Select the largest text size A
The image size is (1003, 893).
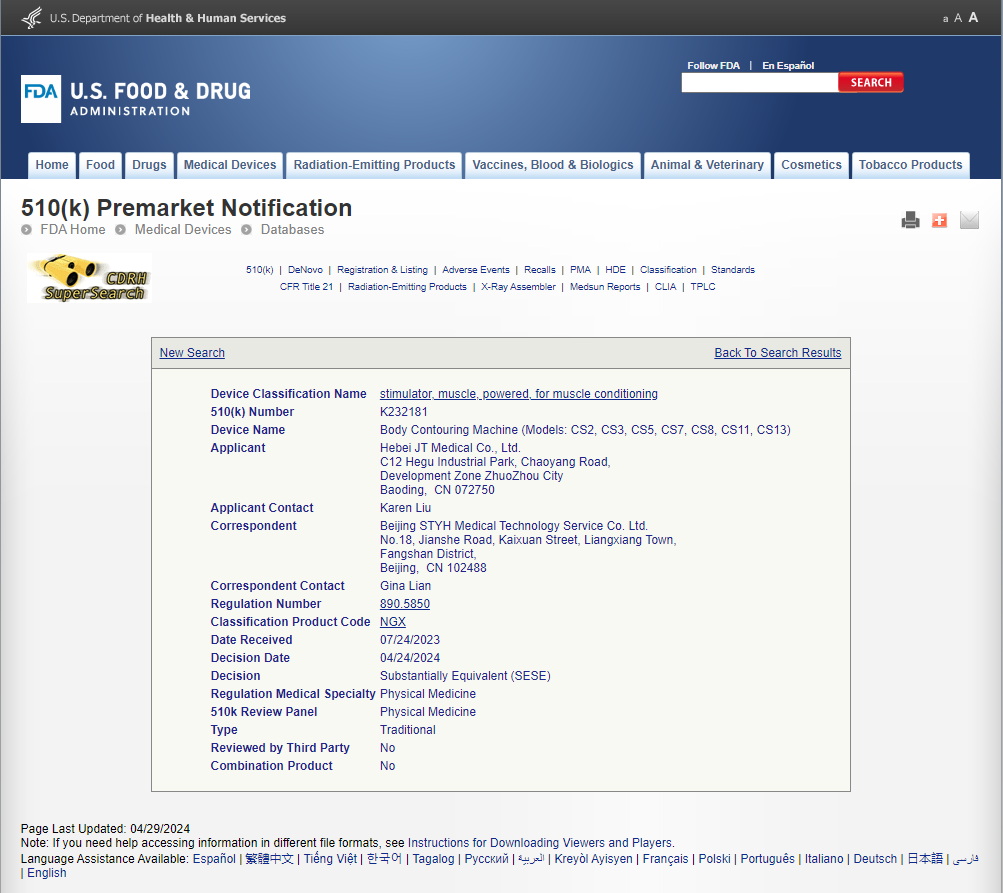[x=973, y=18]
